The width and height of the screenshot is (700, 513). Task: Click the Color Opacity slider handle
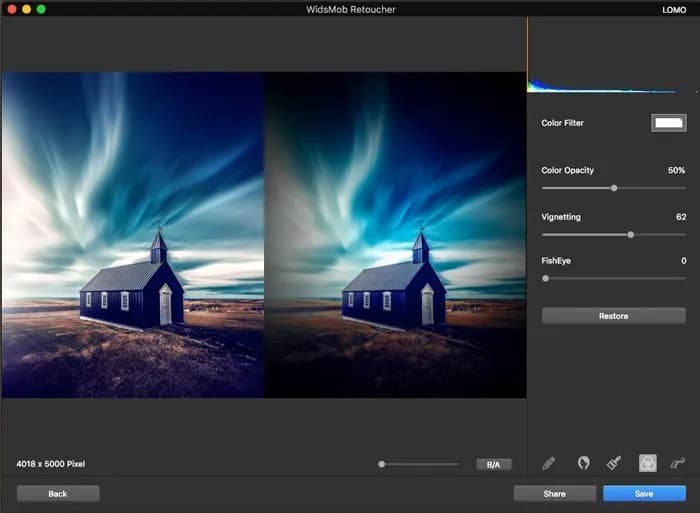[x=614, y=188]
